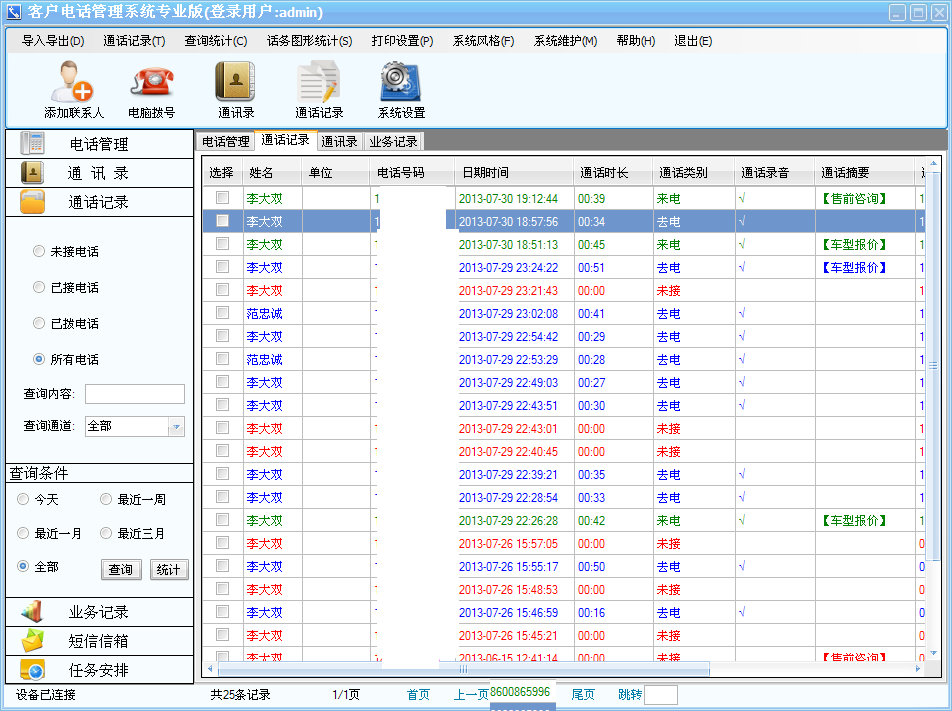Select the 已拨电话 radio button
952x711 pixels.
coord(39,323)
